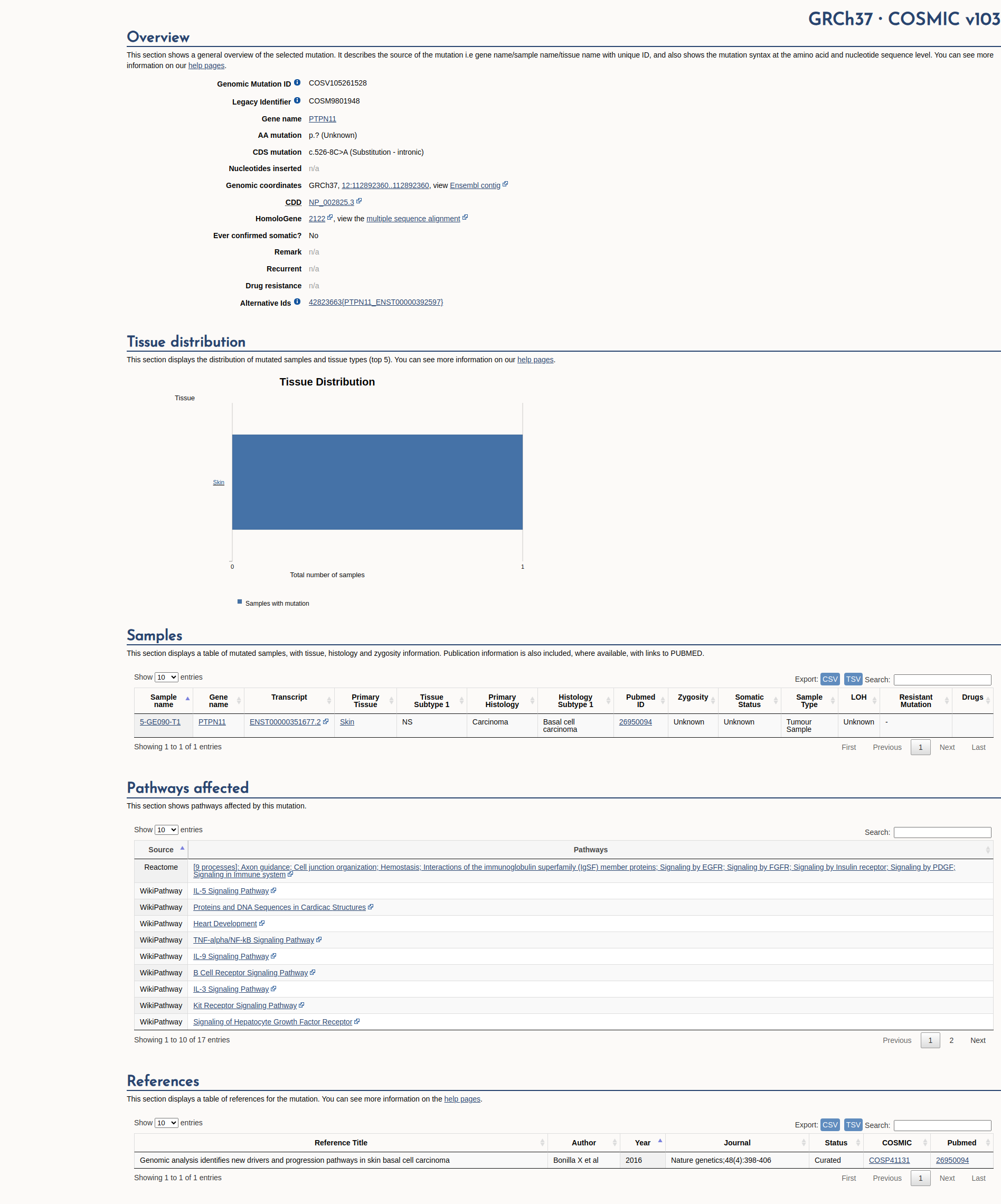The height and width of the screenshot is (1204, 1001).
Task: Open PTPN11 link in Samples table row
Action: (212, 722)
